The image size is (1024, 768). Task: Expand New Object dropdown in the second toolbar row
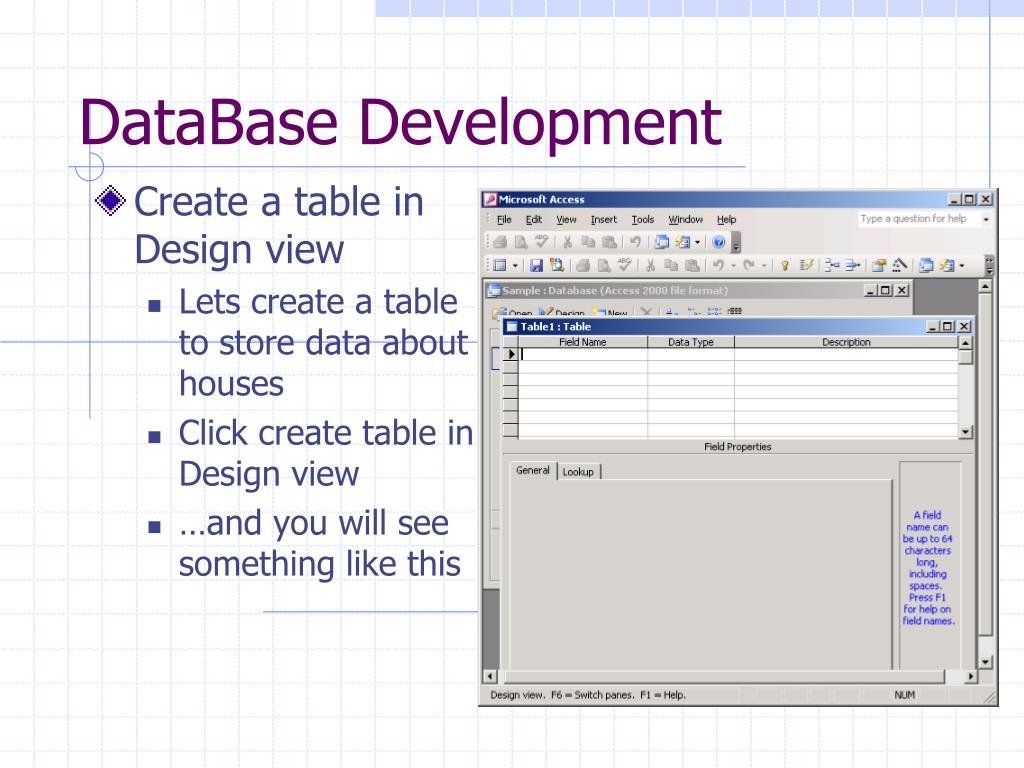(961, 266)
